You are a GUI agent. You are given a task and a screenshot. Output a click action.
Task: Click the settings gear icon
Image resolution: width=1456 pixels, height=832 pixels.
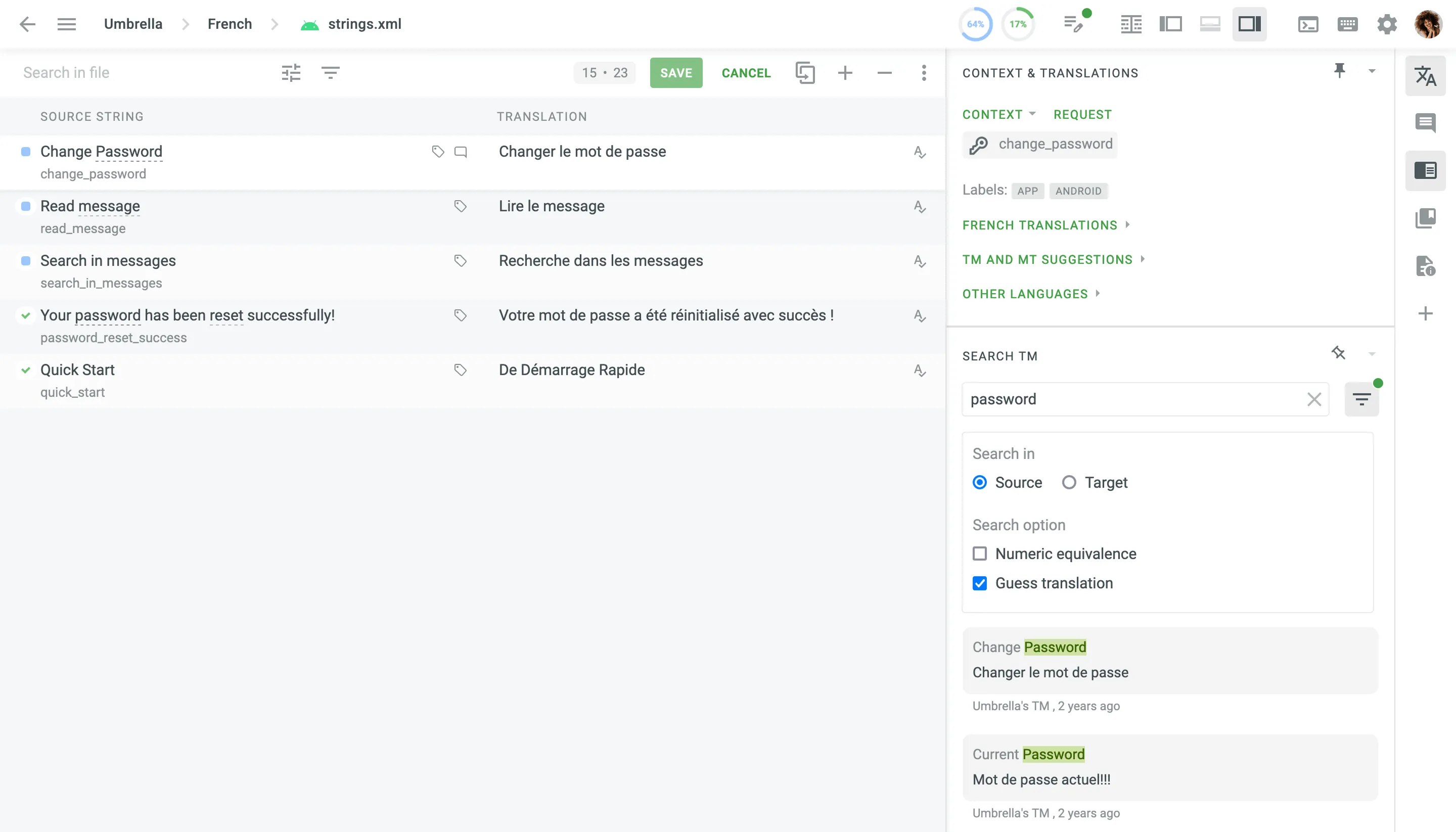click(1387, 24)
